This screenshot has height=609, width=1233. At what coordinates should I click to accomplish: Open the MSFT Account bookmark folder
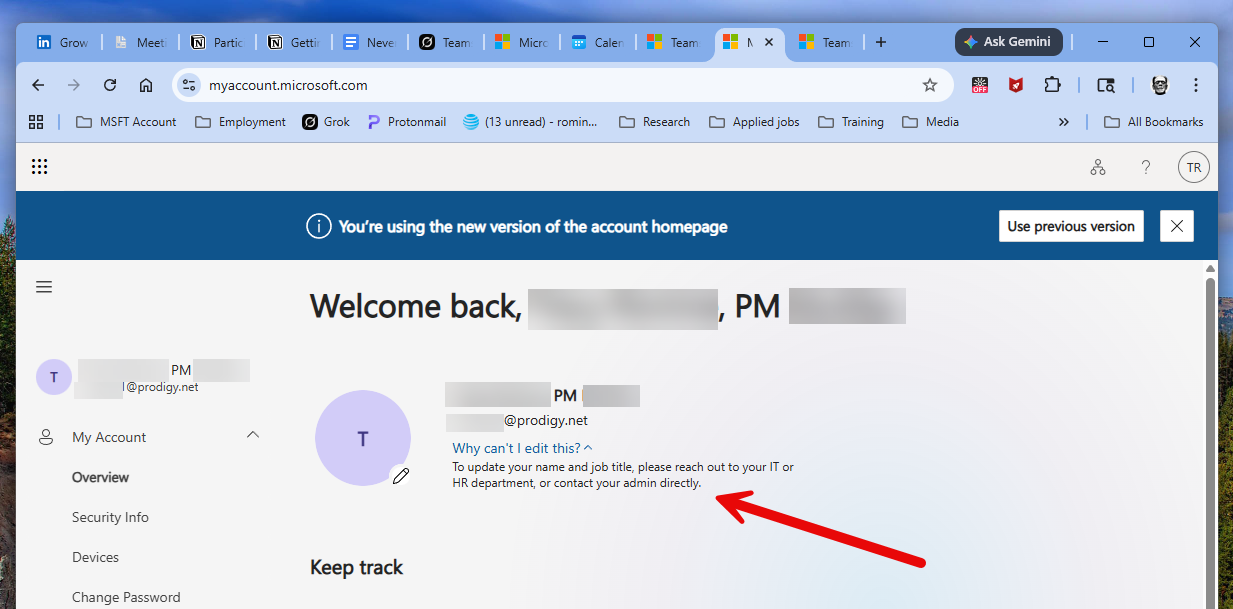click(126, 122)
